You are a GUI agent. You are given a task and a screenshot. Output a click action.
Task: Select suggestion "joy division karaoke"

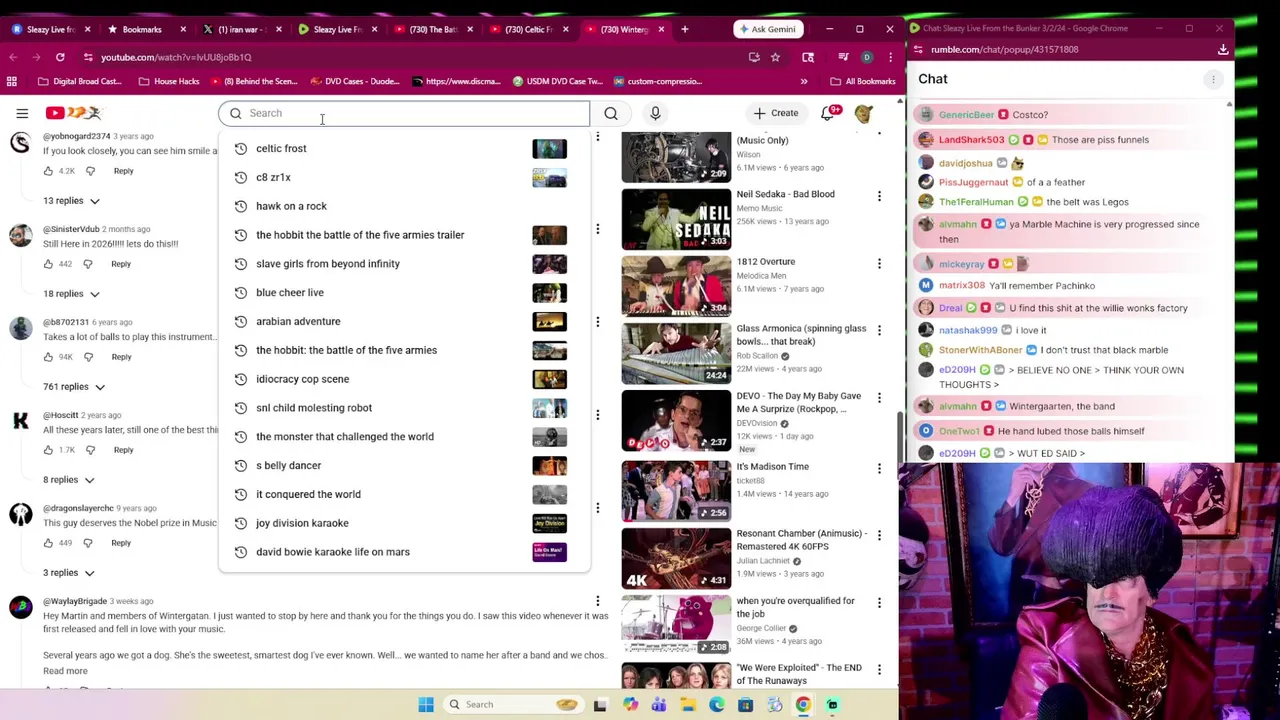(403, 523)
